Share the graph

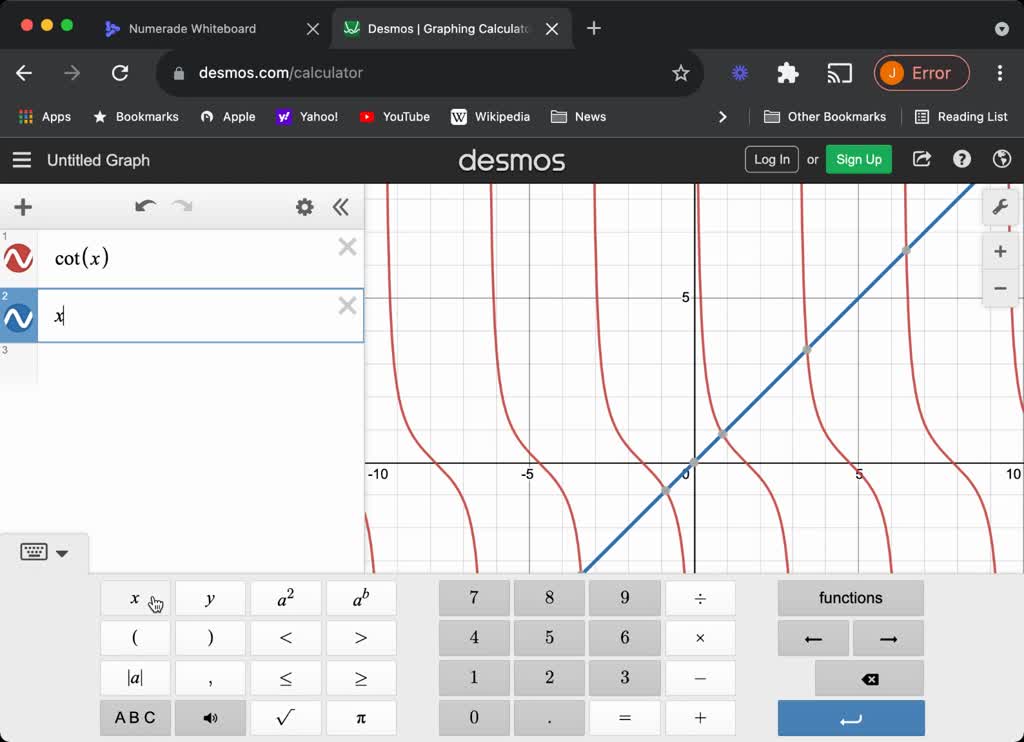(921, 159)
